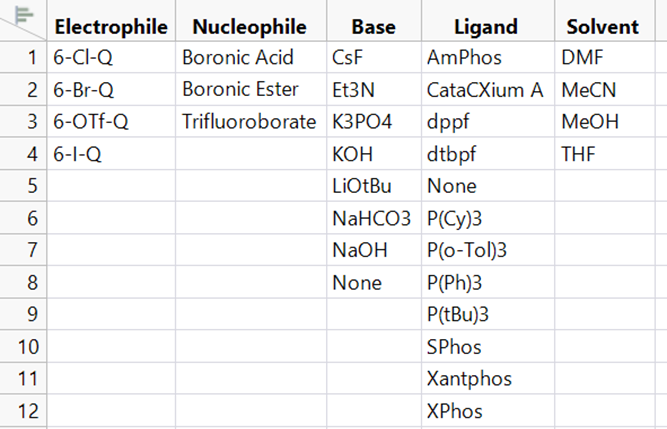Click the 6-I-Q electrophile cell

(111, 154)
